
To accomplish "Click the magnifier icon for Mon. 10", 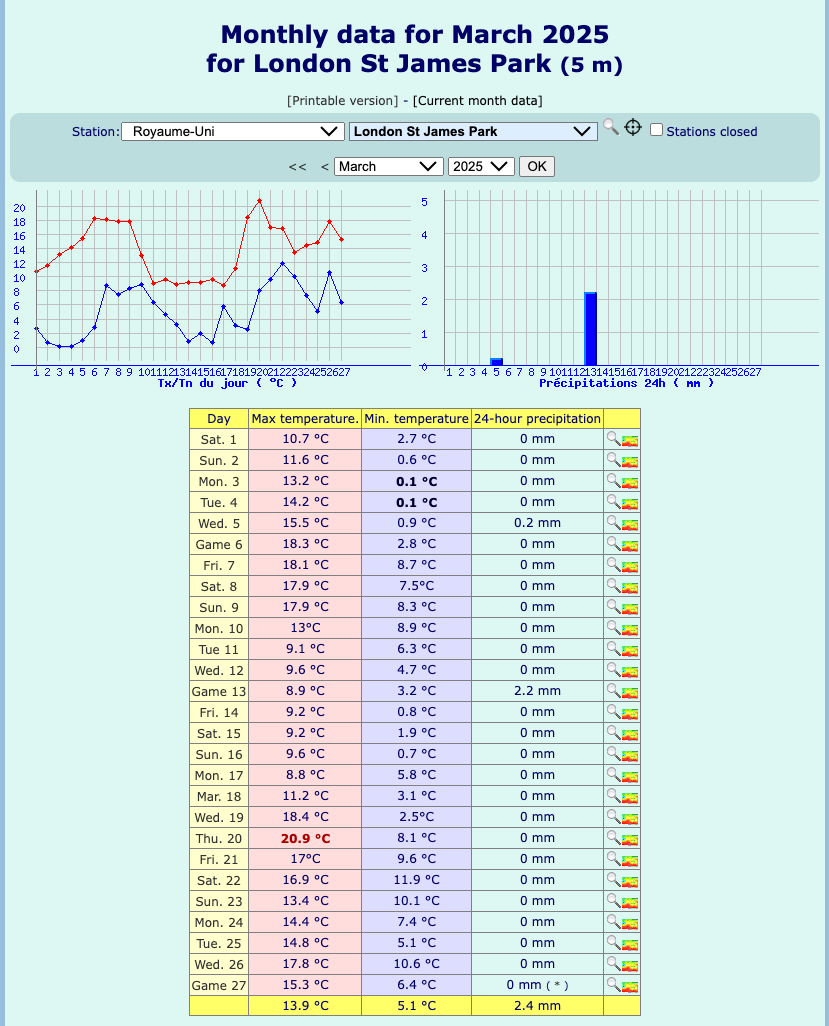I will point(613,628).
